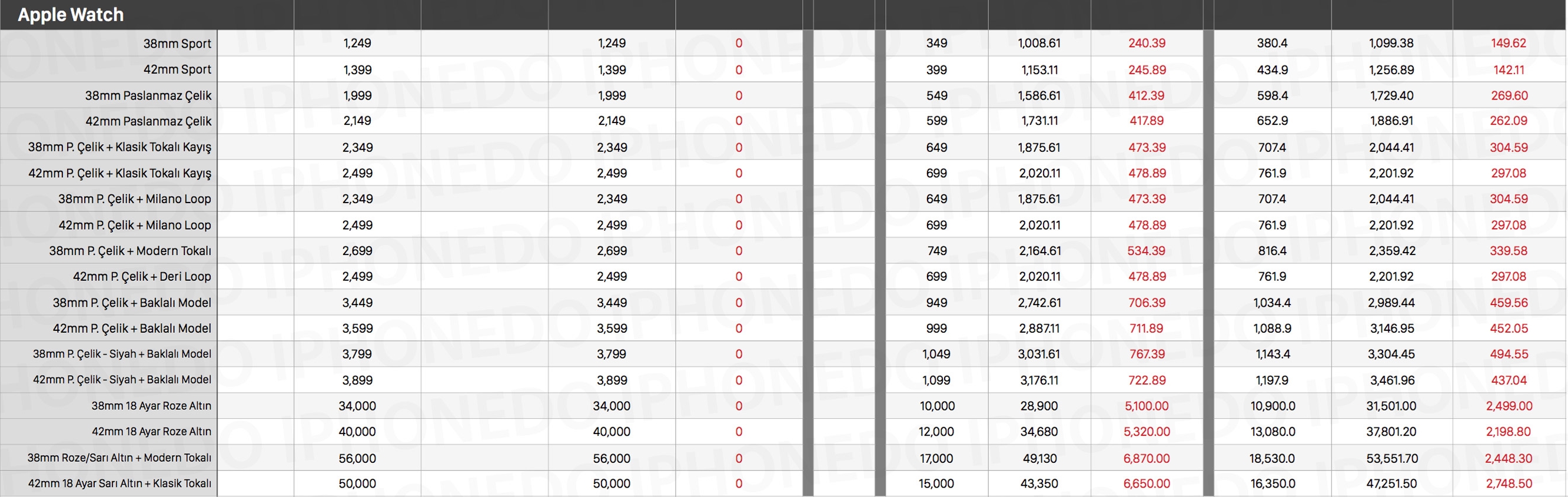Viewport: 1568px width, 497px height.
Task: Click the red 142.11 value
Action: point(1509,70)
